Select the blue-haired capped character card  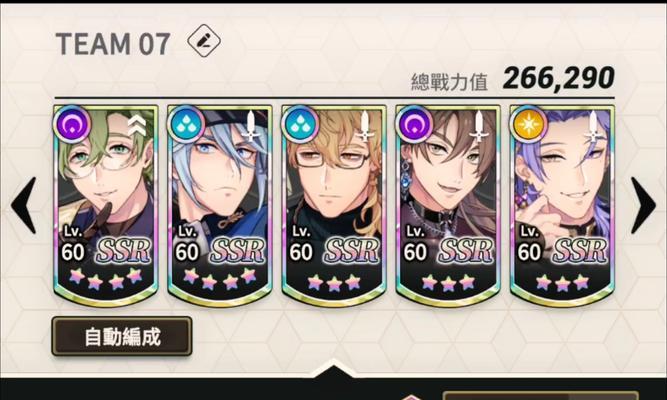(220, 206)
